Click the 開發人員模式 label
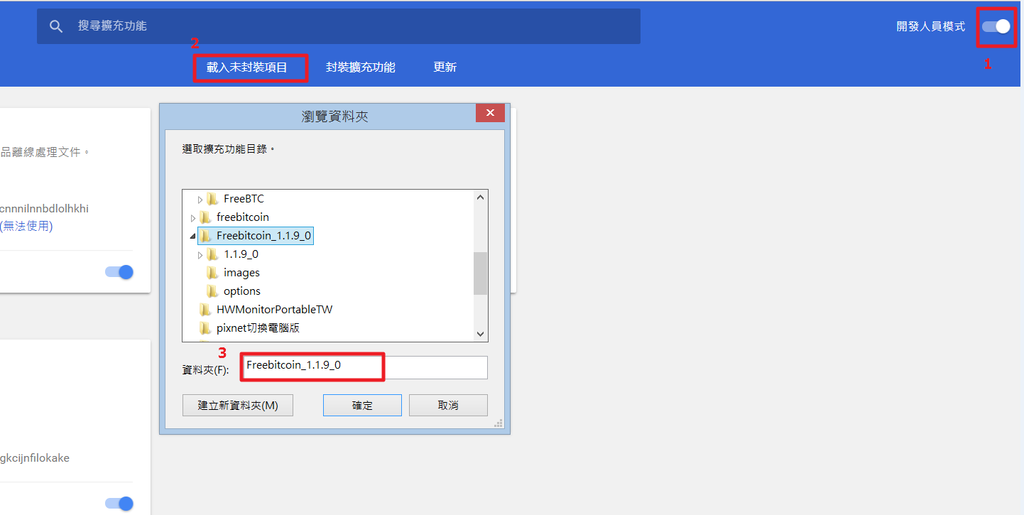 (x=931, y=27)
